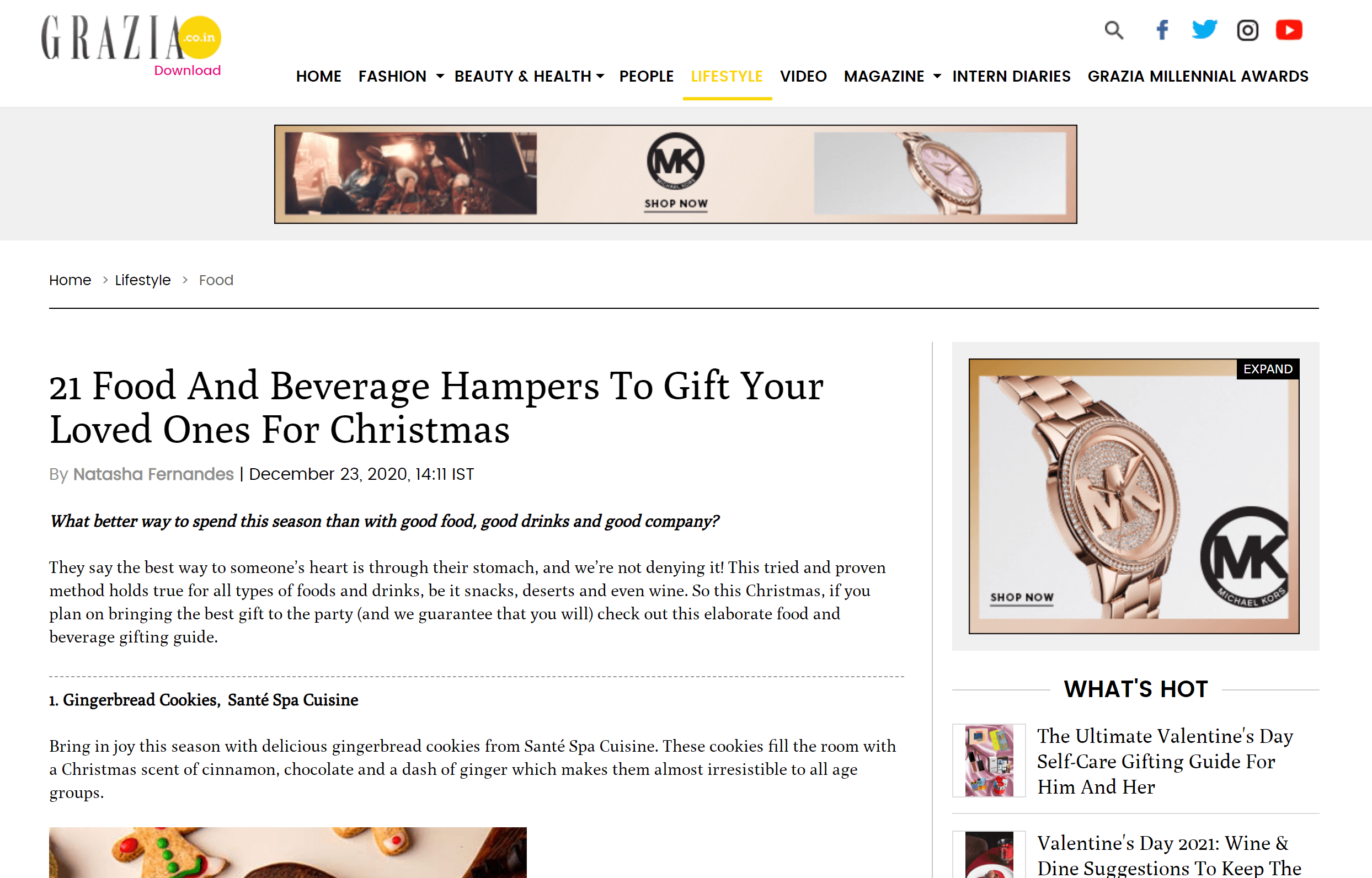The width and height of the screenshot is (1372, 878).
Task: Click Shop Now in the banner ad
Action: click(676, 204)
